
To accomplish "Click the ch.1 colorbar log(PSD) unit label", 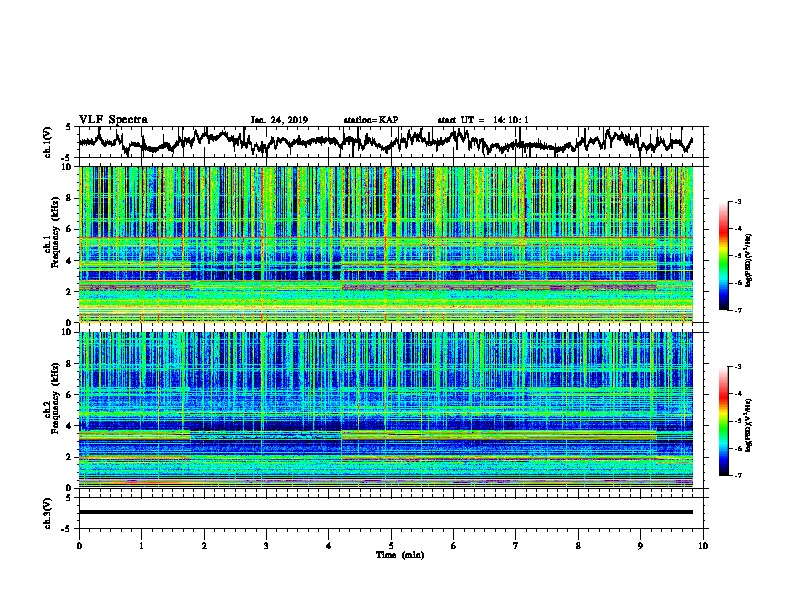I will pos(749,260).
